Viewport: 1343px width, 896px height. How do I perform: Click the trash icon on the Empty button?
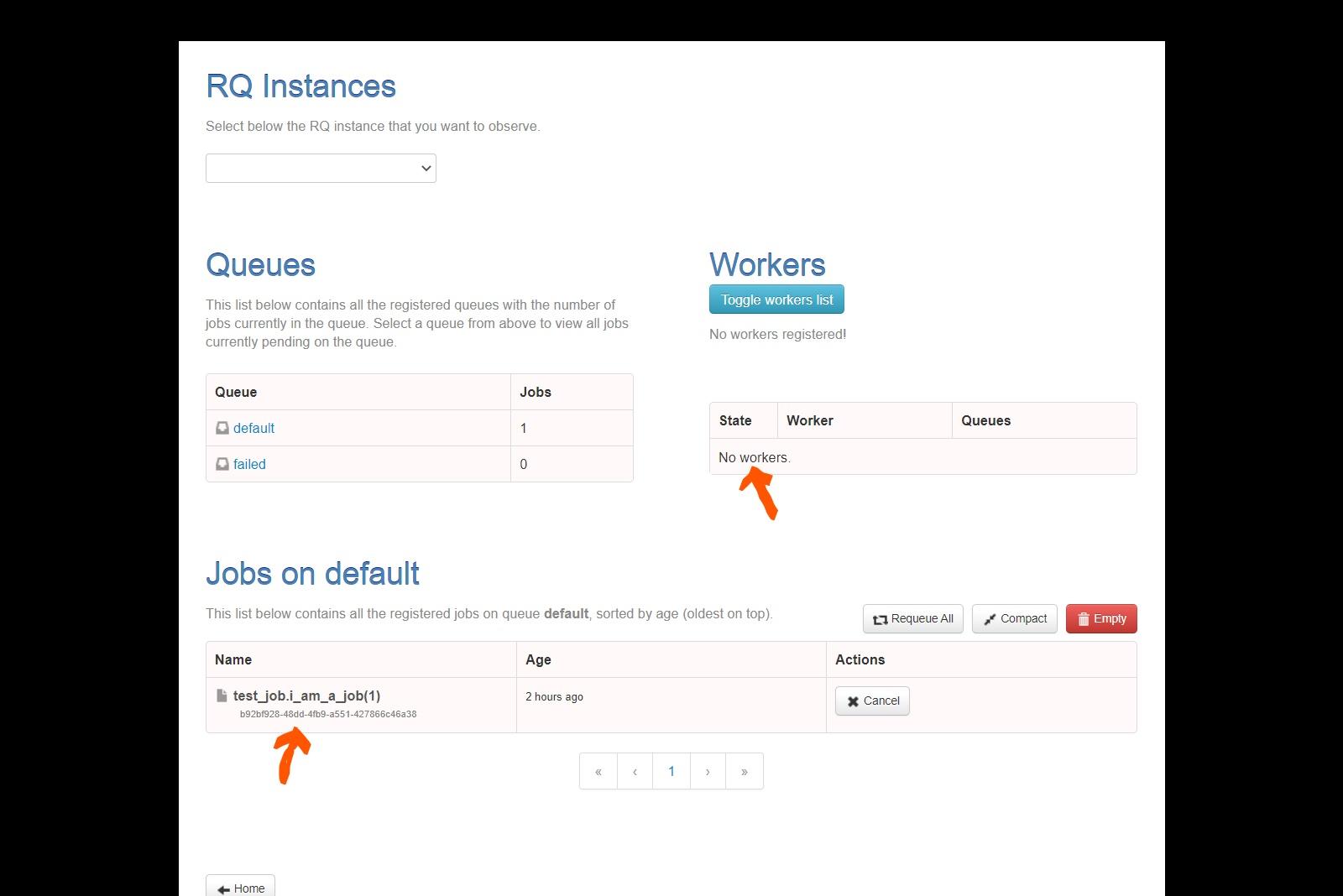(x=1084, y=618)
